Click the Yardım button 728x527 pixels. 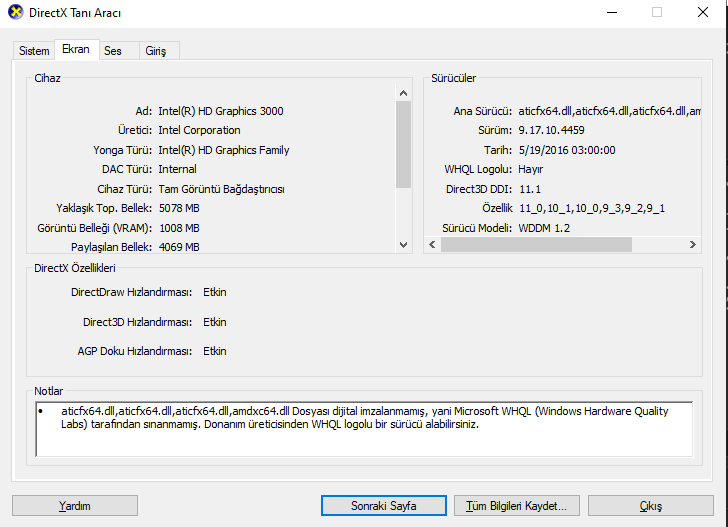75,506
